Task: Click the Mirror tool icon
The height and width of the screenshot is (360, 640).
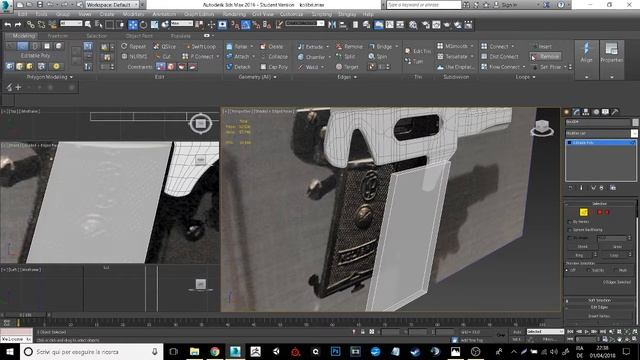Action: pos(332,25)
